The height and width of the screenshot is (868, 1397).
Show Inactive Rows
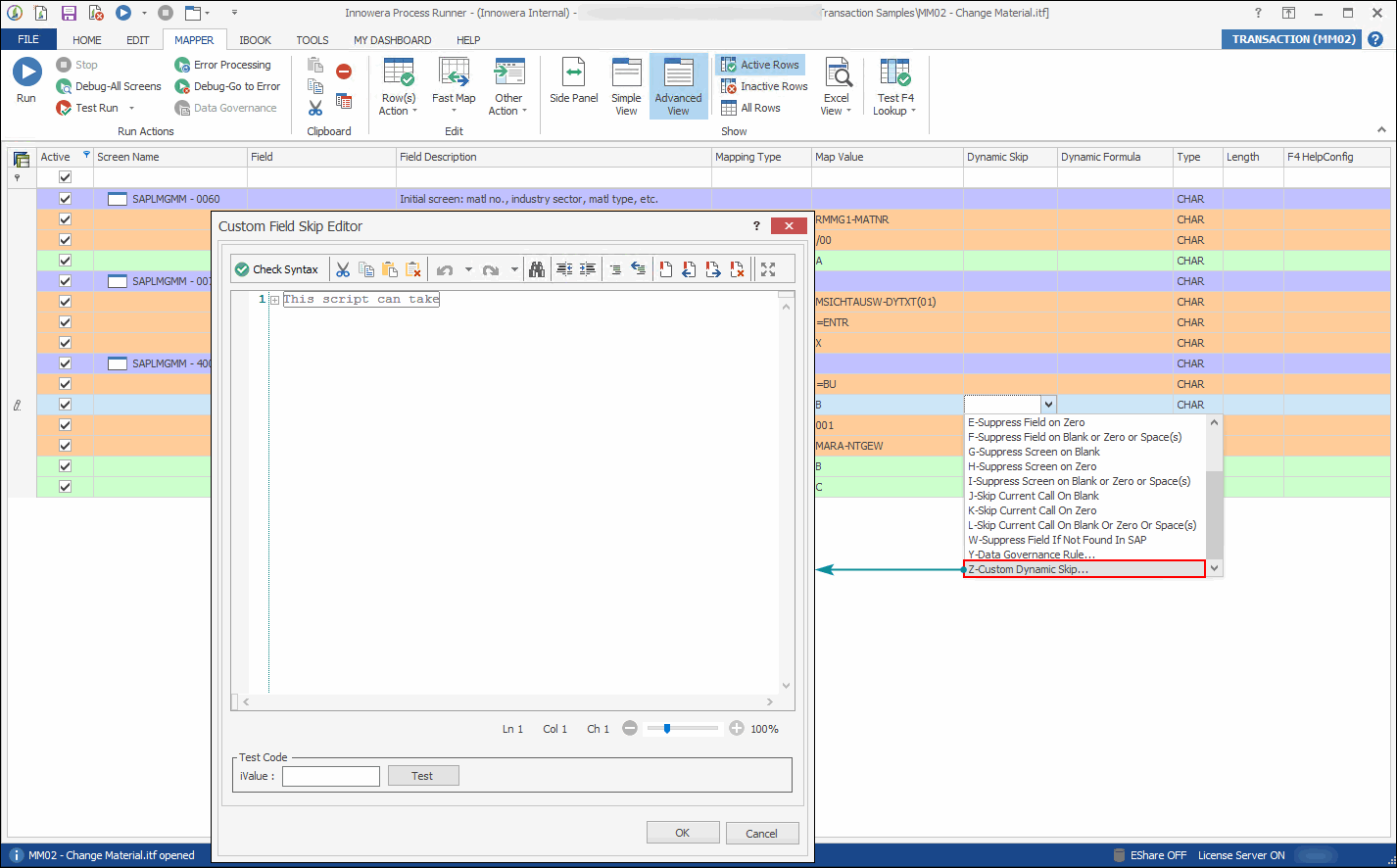(x=764, y=86)
